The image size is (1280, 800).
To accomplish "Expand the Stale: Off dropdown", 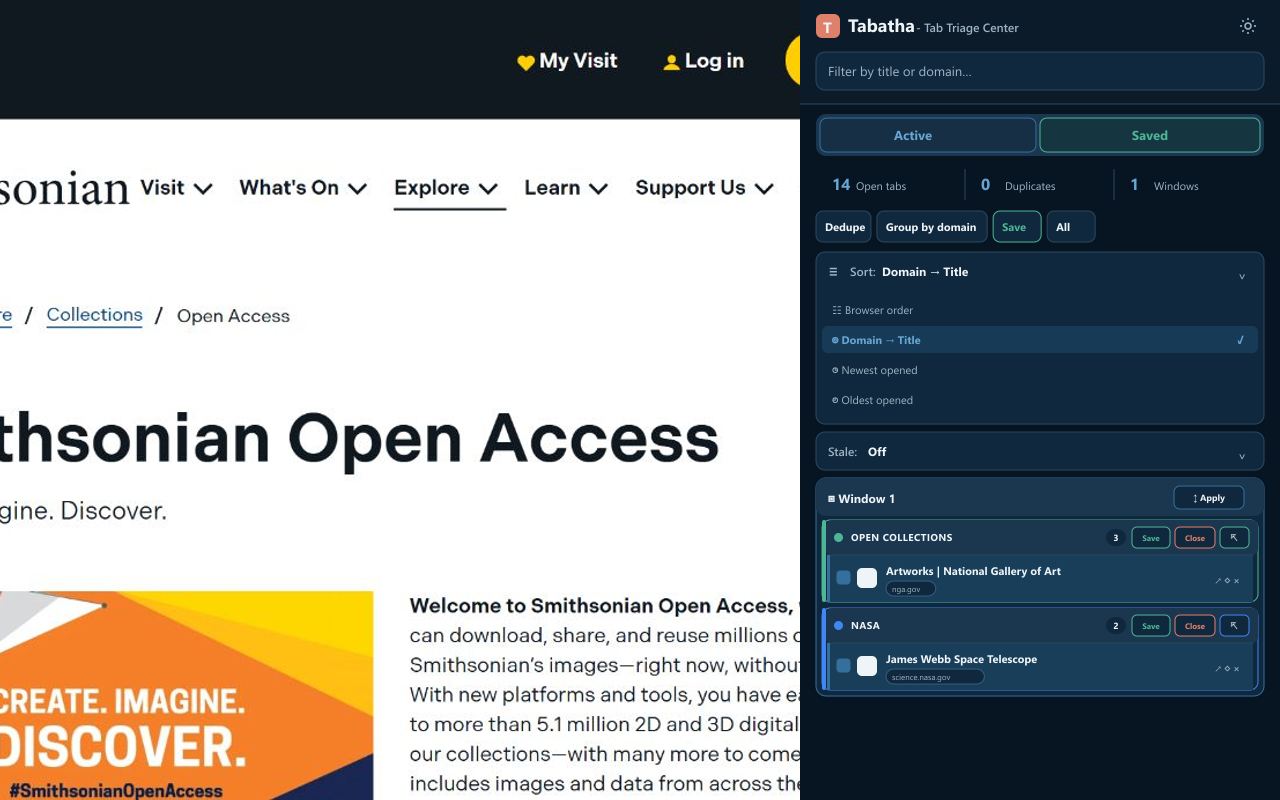I will click(x=1040, y=452).
